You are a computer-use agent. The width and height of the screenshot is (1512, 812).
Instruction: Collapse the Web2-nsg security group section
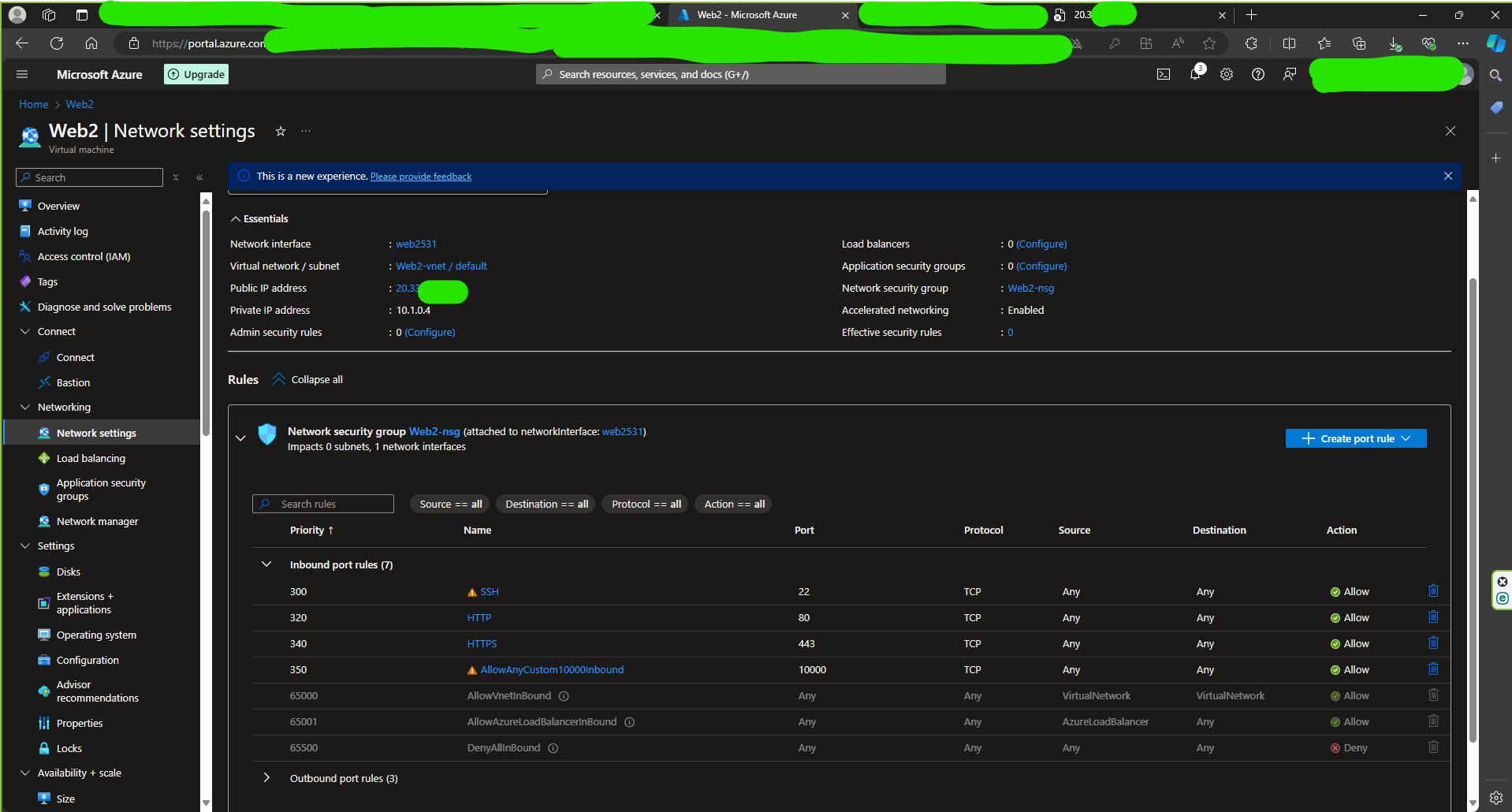tap(240, 438)
